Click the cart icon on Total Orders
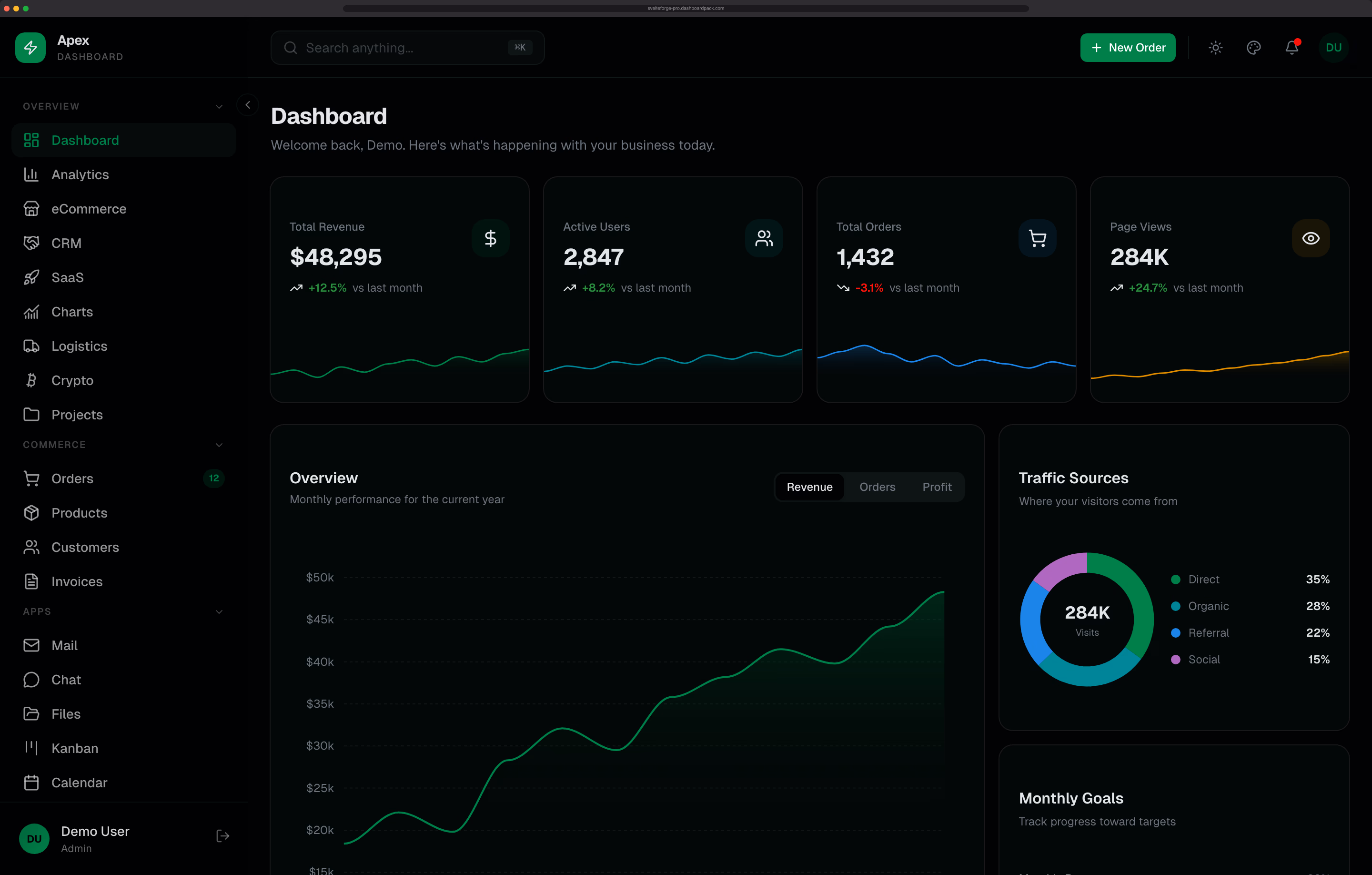The image size is (1372, 875). (x=1037, y=238)
